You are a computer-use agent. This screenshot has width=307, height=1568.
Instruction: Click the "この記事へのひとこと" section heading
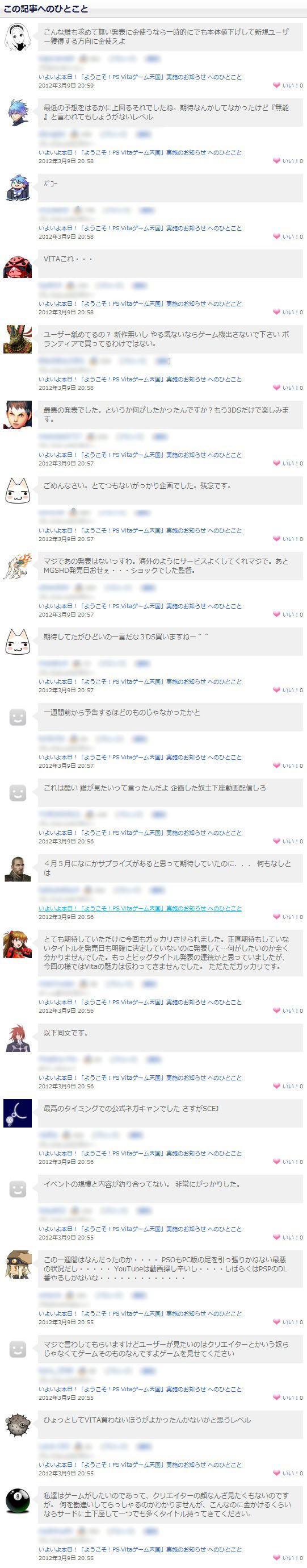pyautogui.click(x=46, y=9)
